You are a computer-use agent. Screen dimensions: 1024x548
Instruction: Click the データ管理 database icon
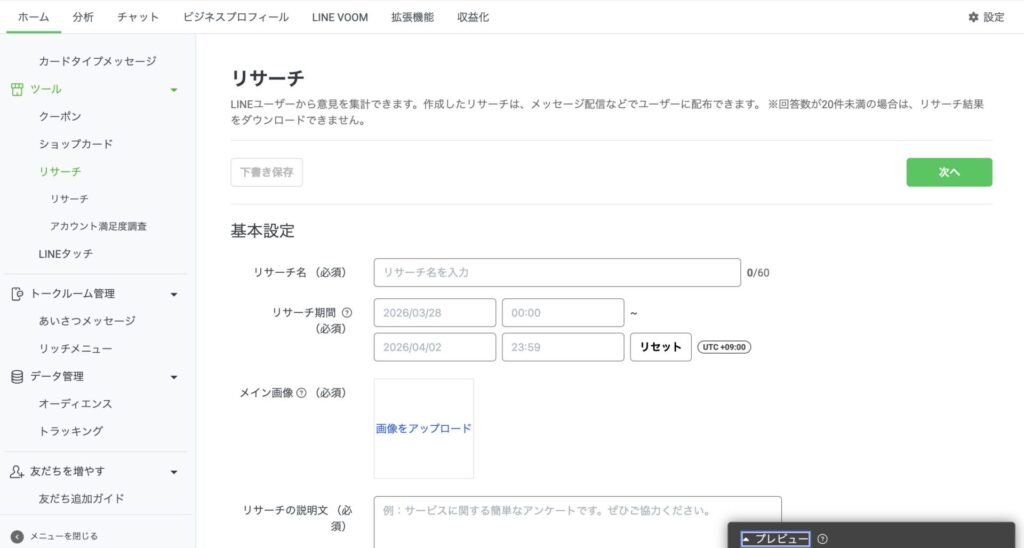pos(17,377)
